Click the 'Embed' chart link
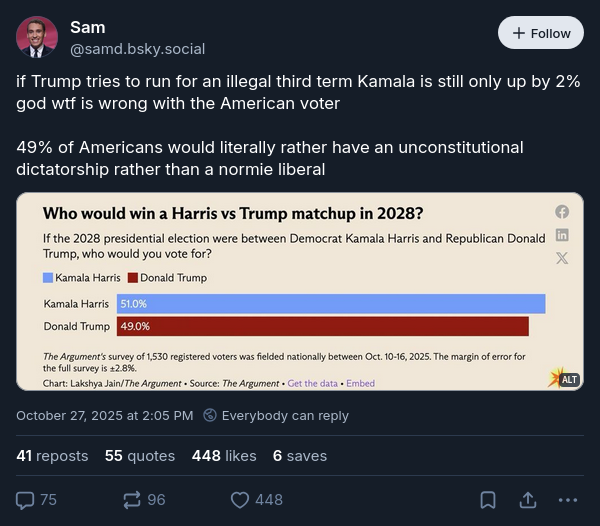The height and width of the screenshot is (526, 600). pyautogui.click(x=361, y=383)
